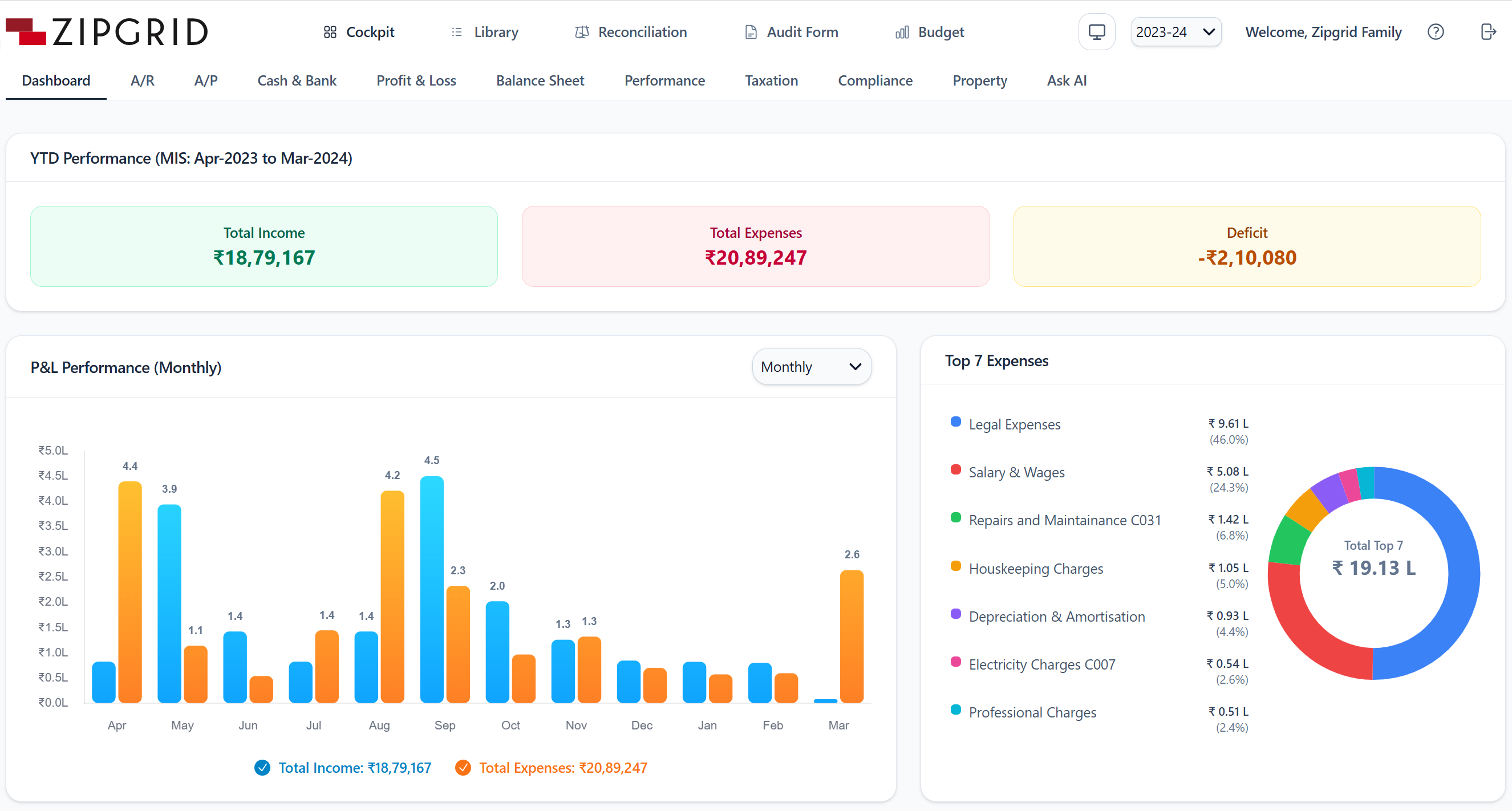
Task: Click the August expenses bar labeled 4.2
Action: pos(392,597)
